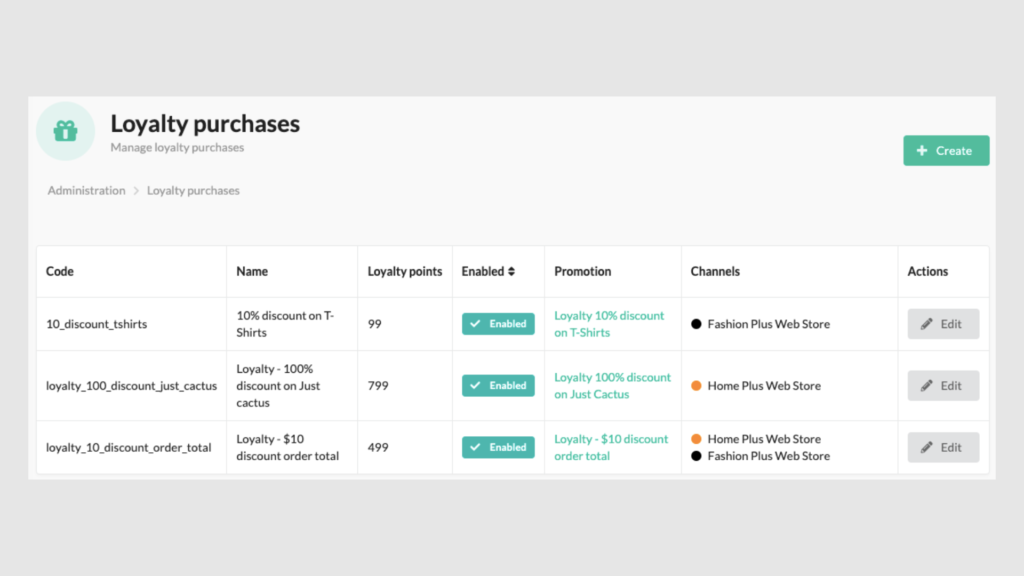Screen dimensions: 1024x576
Task: Click the orange dot beside Home Plus Web Store, second row
Action: [696, 385]
